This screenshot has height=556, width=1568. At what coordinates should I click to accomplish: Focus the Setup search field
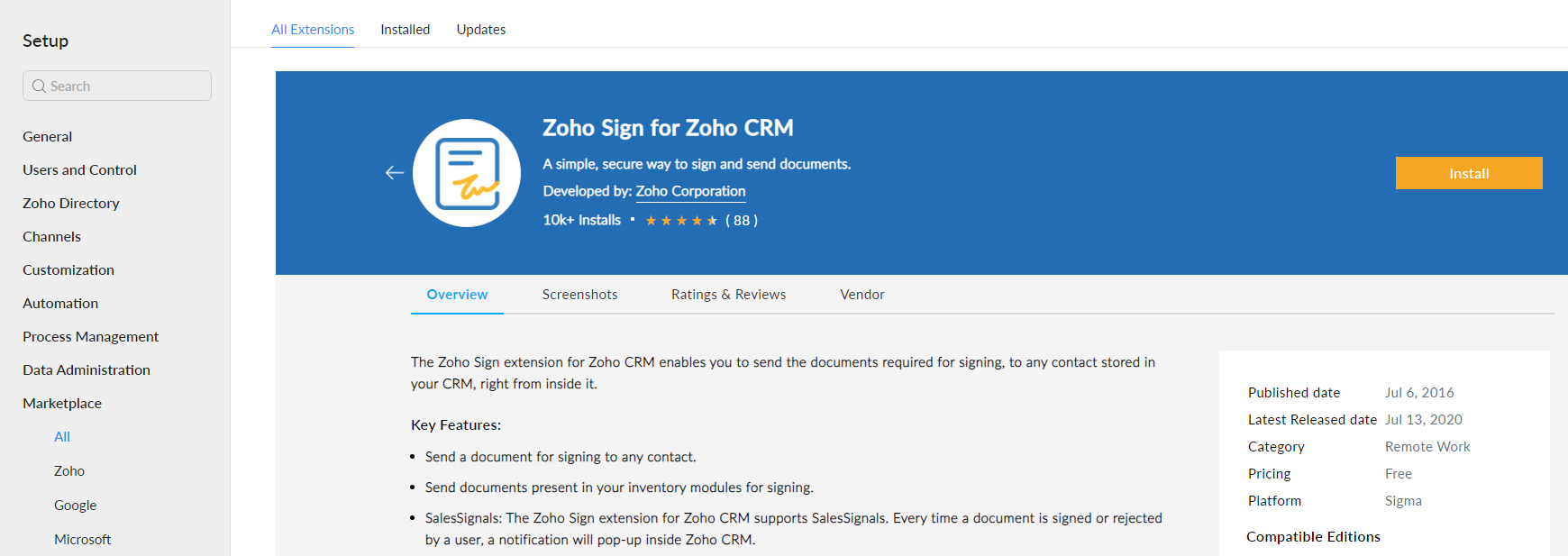(x=126, y=87)
